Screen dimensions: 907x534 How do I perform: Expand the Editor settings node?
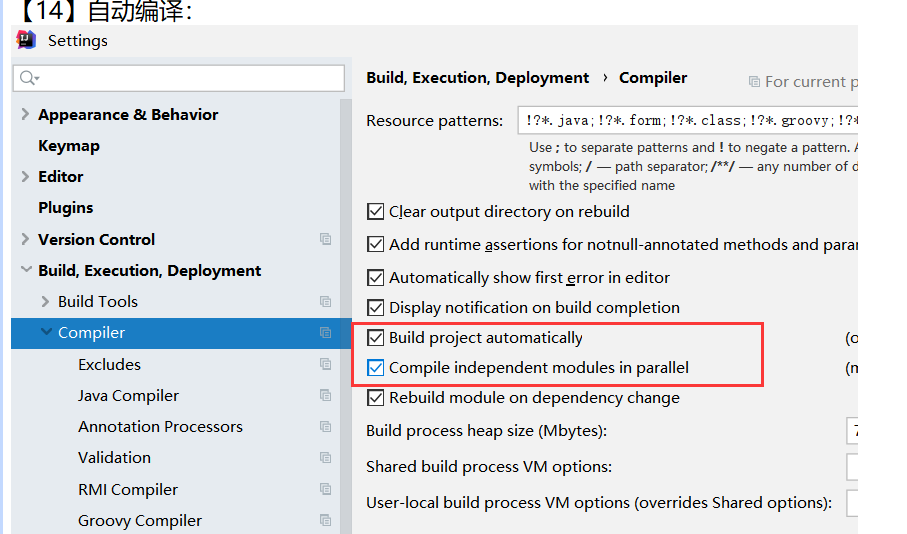pyautogui.click(x=25, y=176)
